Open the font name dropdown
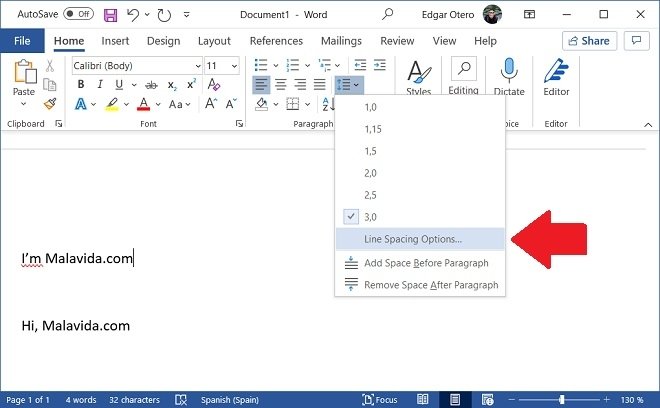Screen dimensions: 660x408 (198, 66)
